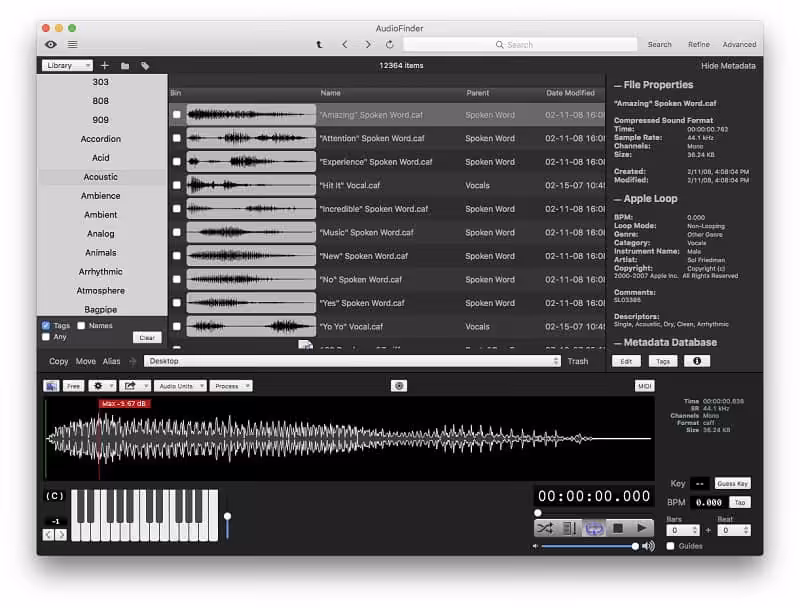Screen dimensions: 800x608
Task: Click the loud speaker volume icon
Action: [648, 546]
